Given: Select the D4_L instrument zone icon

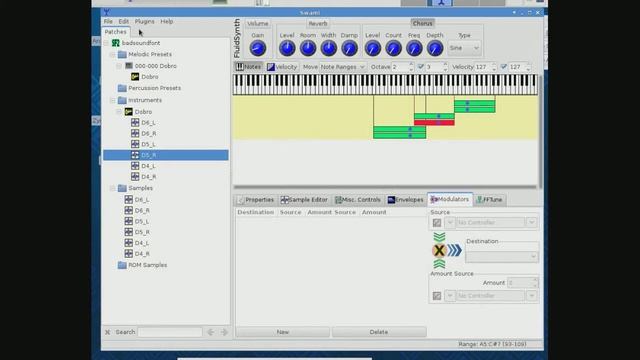Looking at the screenshot, I should [x=135, y=166].
